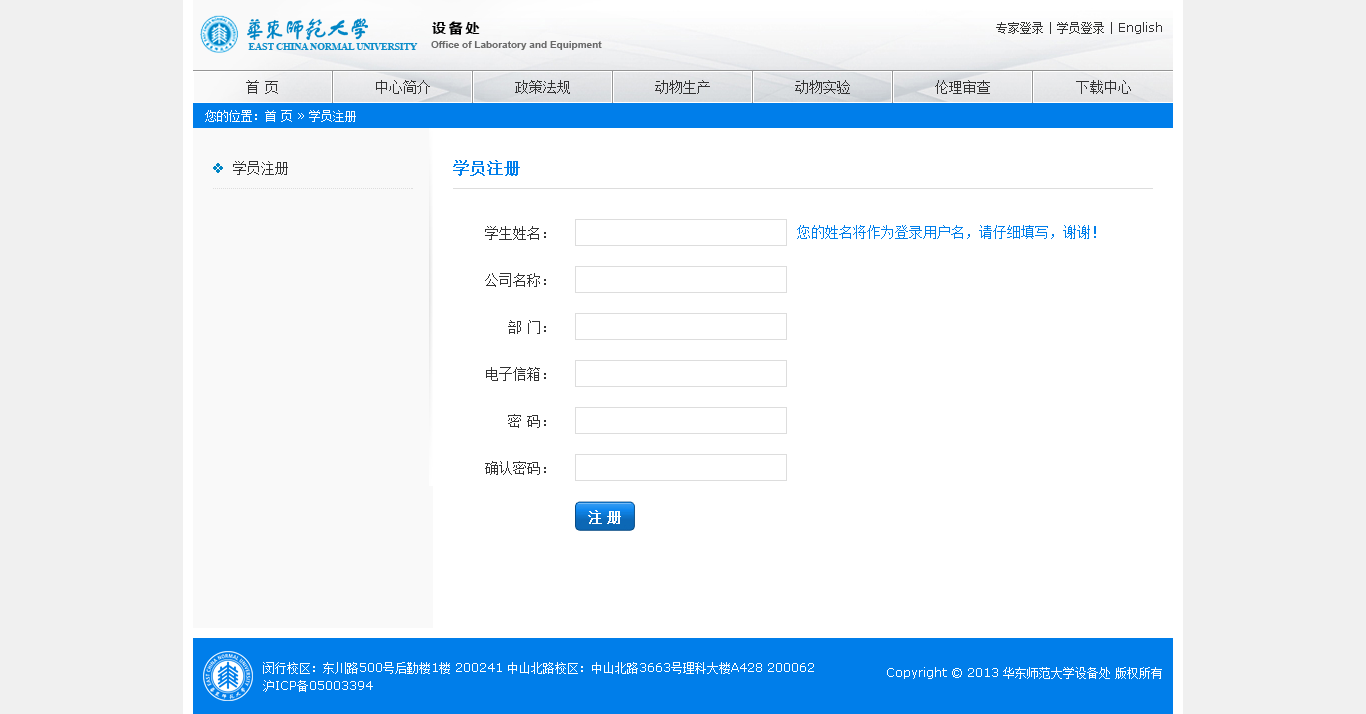Click the East China Normal University logo
This screenshot has width=1366, height=714.
point(308,34)
